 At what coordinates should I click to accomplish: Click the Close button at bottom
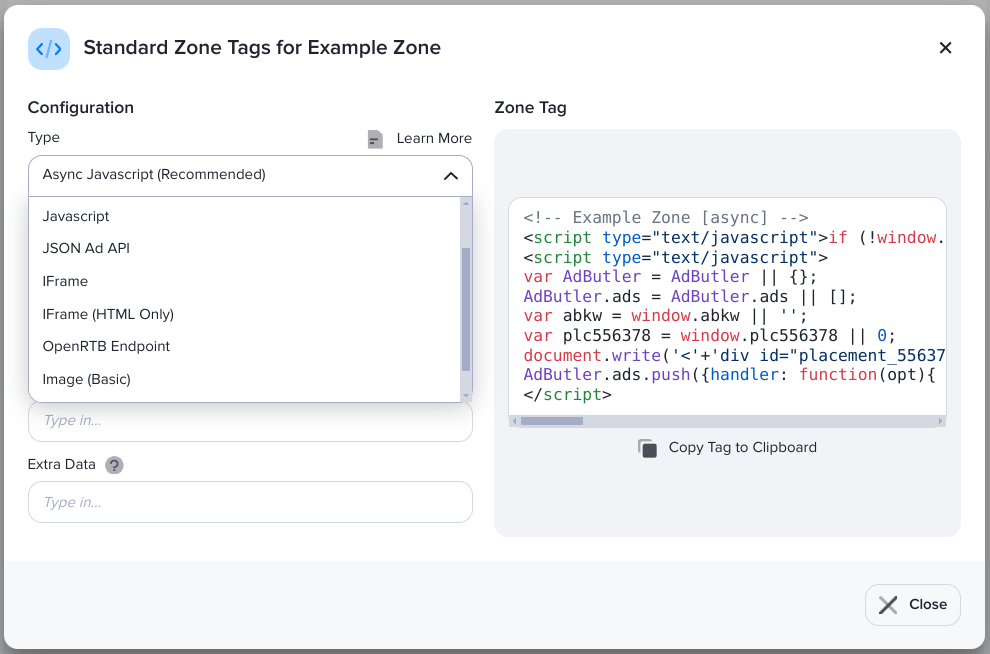(912, 605)
